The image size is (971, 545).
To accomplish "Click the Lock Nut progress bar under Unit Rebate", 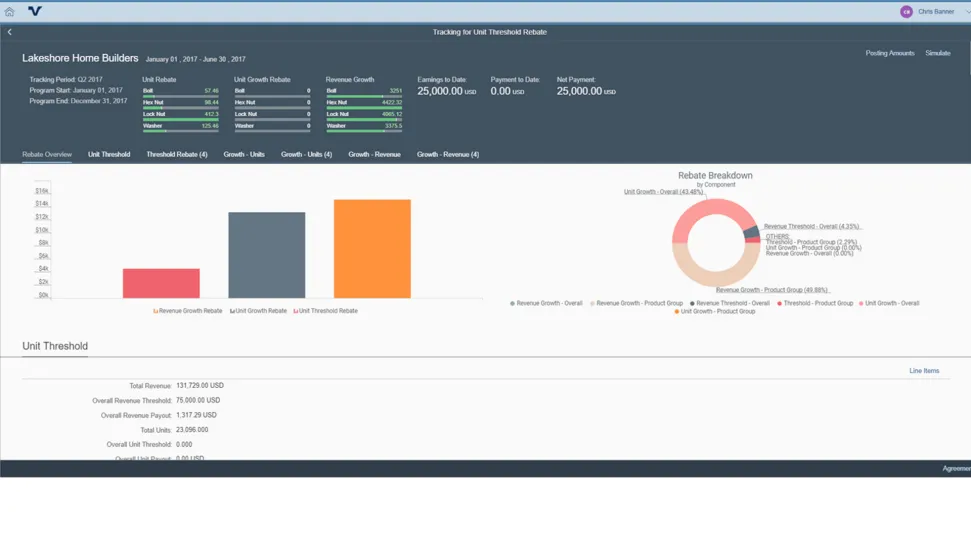I will coord(181,119).
